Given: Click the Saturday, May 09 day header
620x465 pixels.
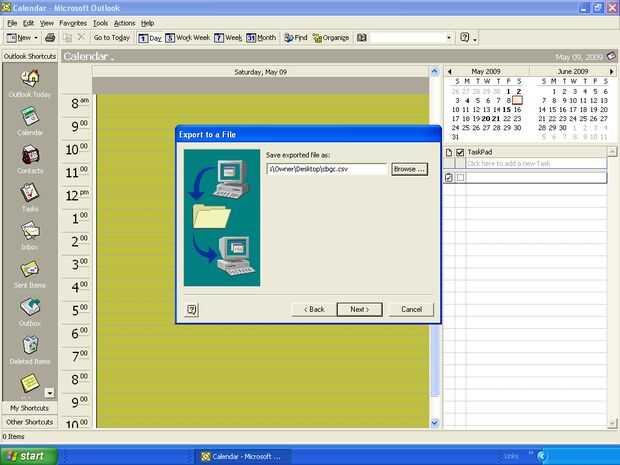Looking at the screenshot, I should pyautogui.click(x=261, y=72).
